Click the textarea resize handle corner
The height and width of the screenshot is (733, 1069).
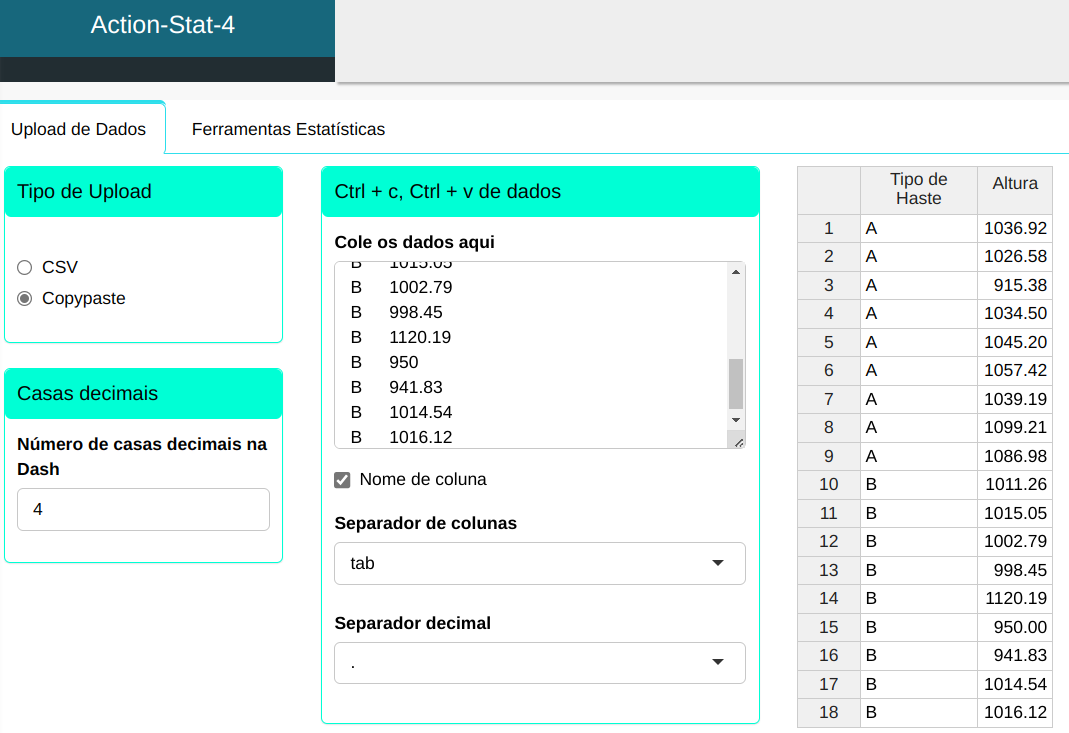point(738,441)
